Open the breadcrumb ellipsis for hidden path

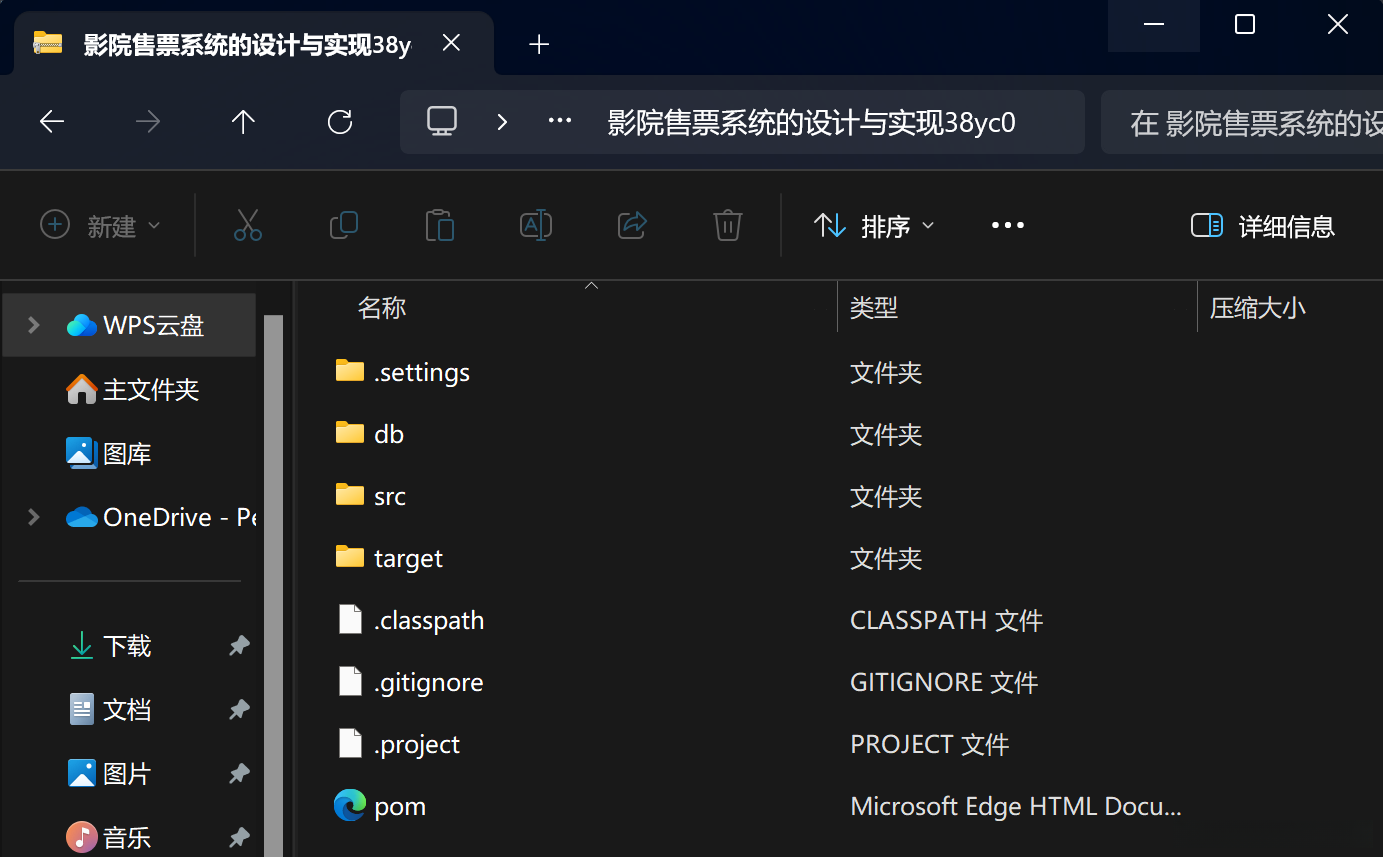[x=560, y=122]
